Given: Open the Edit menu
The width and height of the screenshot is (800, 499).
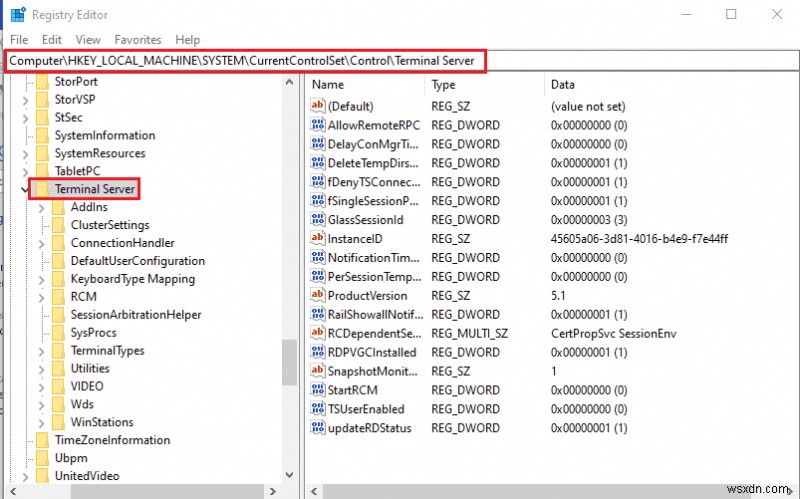Looking at the screenshot, I should [x=52, y=40].
